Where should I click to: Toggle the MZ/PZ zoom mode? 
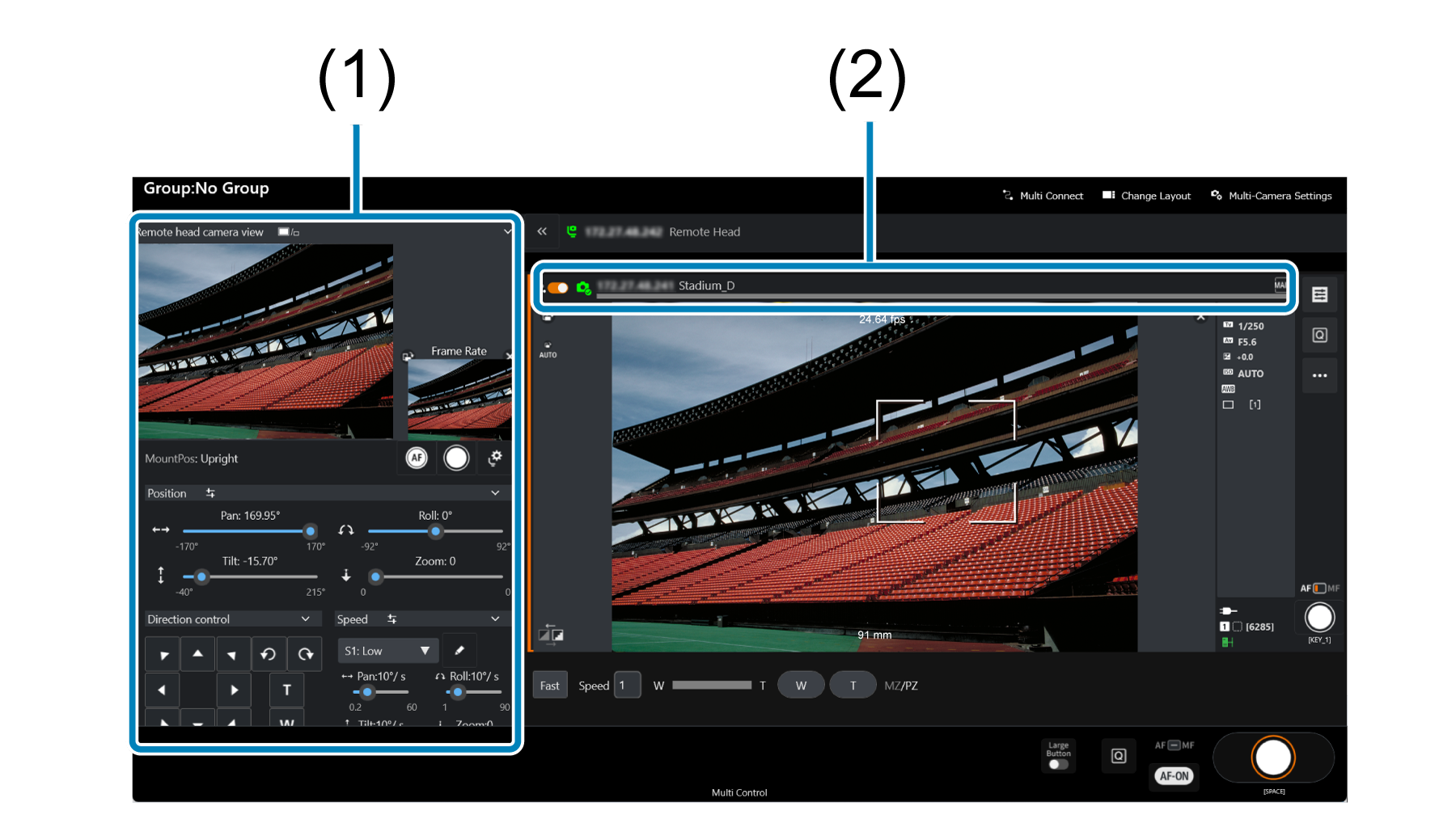(901, 685)
